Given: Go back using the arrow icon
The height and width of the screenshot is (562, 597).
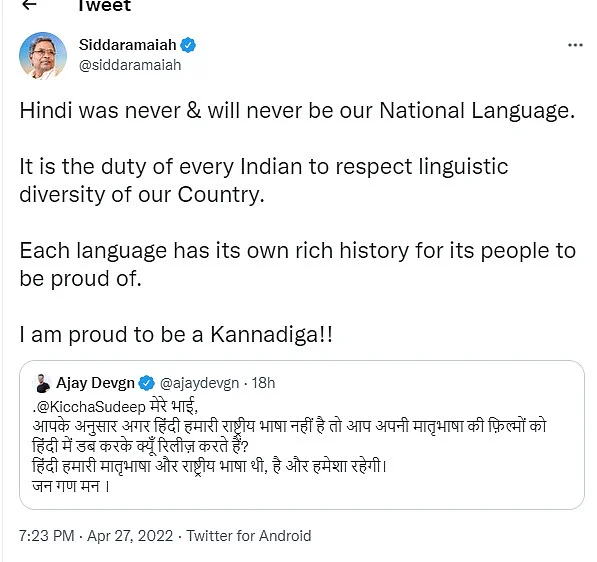Looking at the screenshot, I should pos(29,5).
